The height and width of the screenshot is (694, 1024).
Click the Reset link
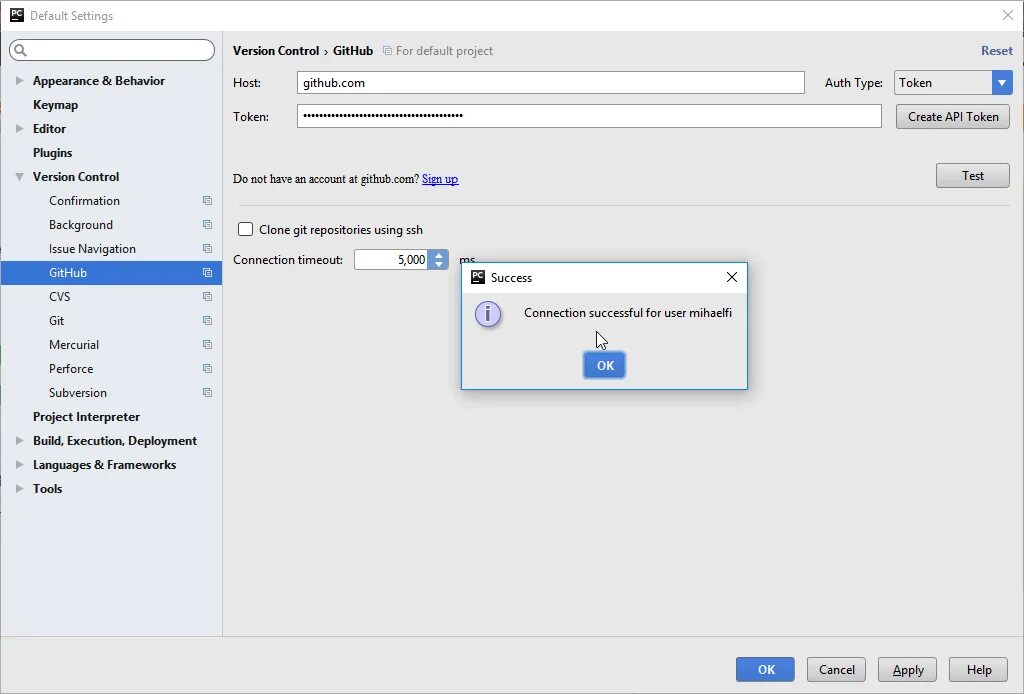coord(997,50)
